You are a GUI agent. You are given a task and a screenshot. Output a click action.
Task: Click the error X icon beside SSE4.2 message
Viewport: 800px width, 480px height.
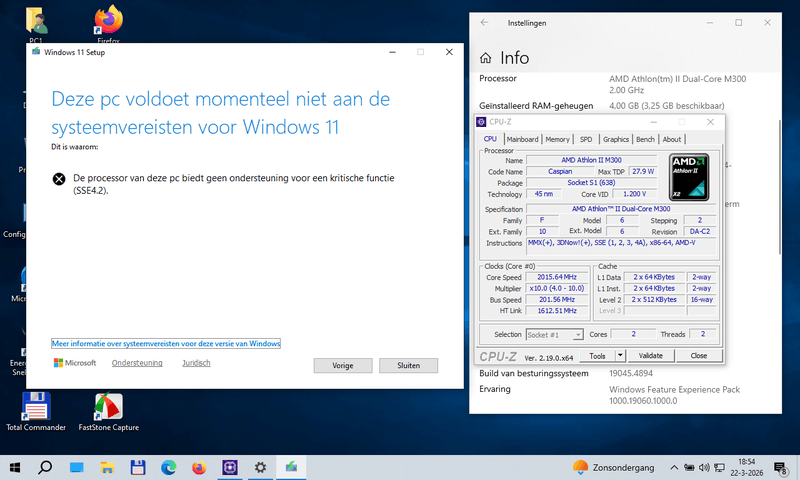[59, 179]
